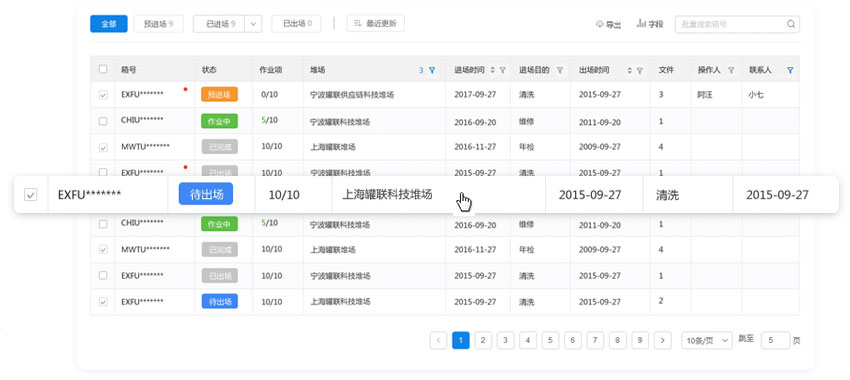Go to page 8

tap(617, 340)
